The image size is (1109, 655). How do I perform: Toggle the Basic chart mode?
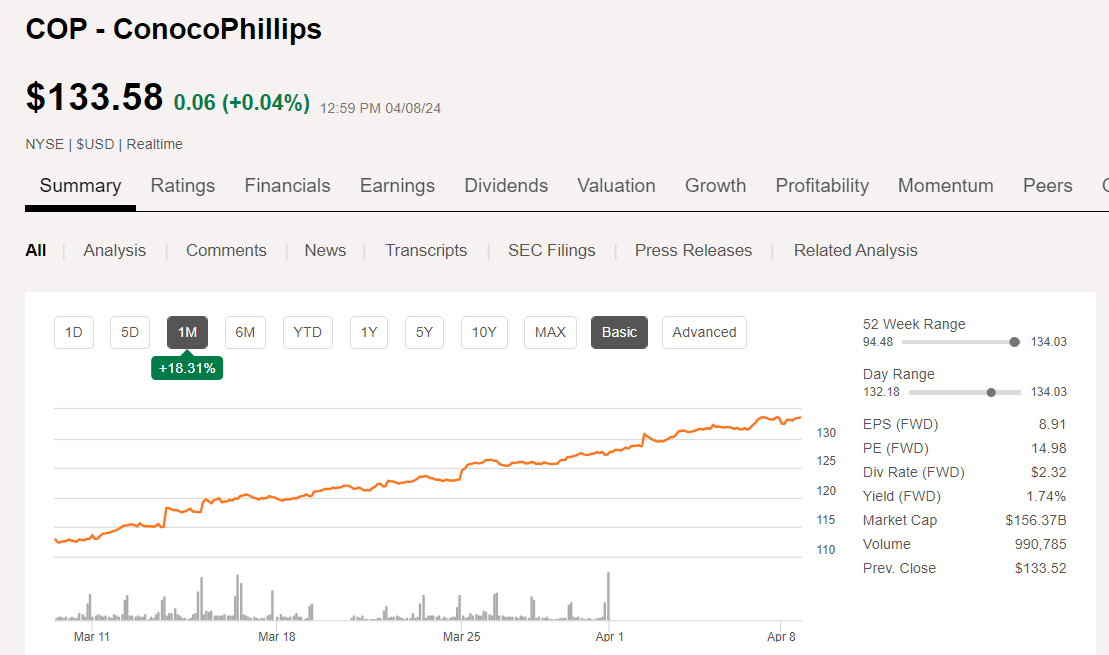(x=619, y=332)
